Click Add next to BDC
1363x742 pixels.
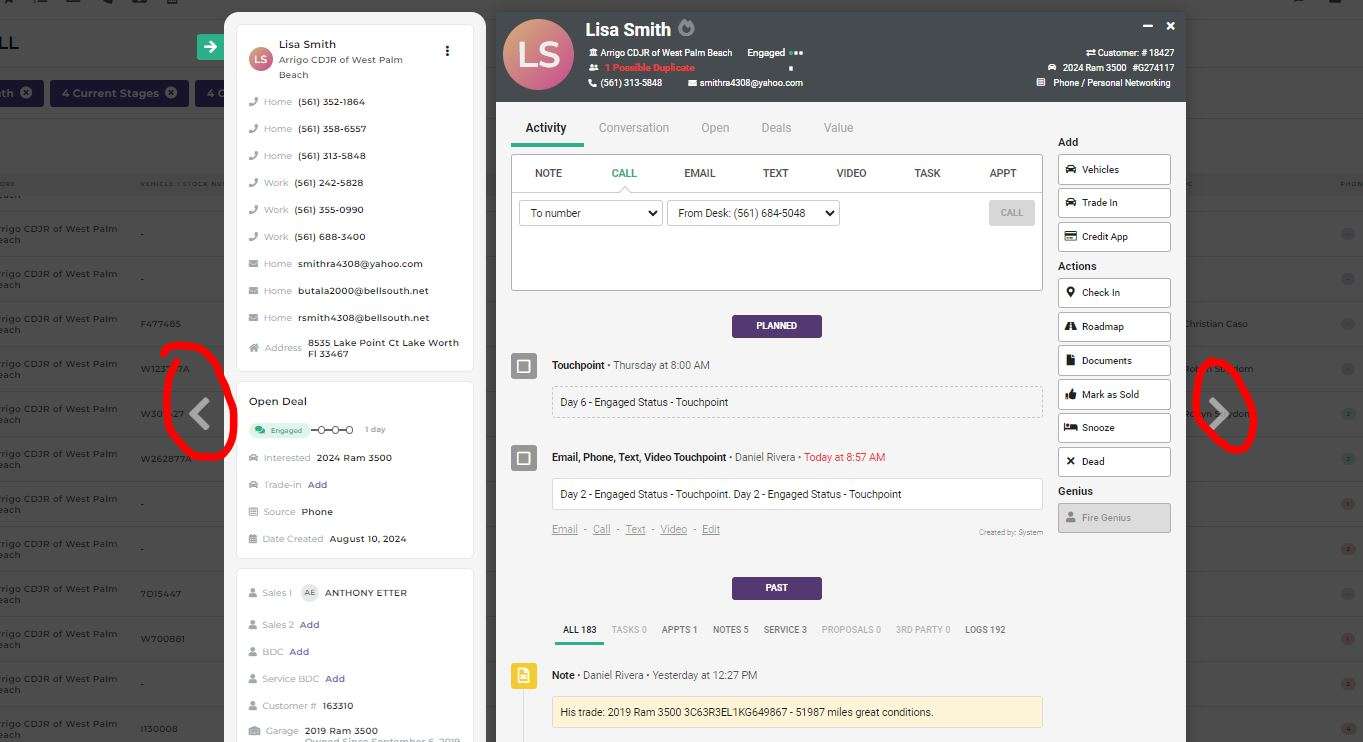(299, 652)
